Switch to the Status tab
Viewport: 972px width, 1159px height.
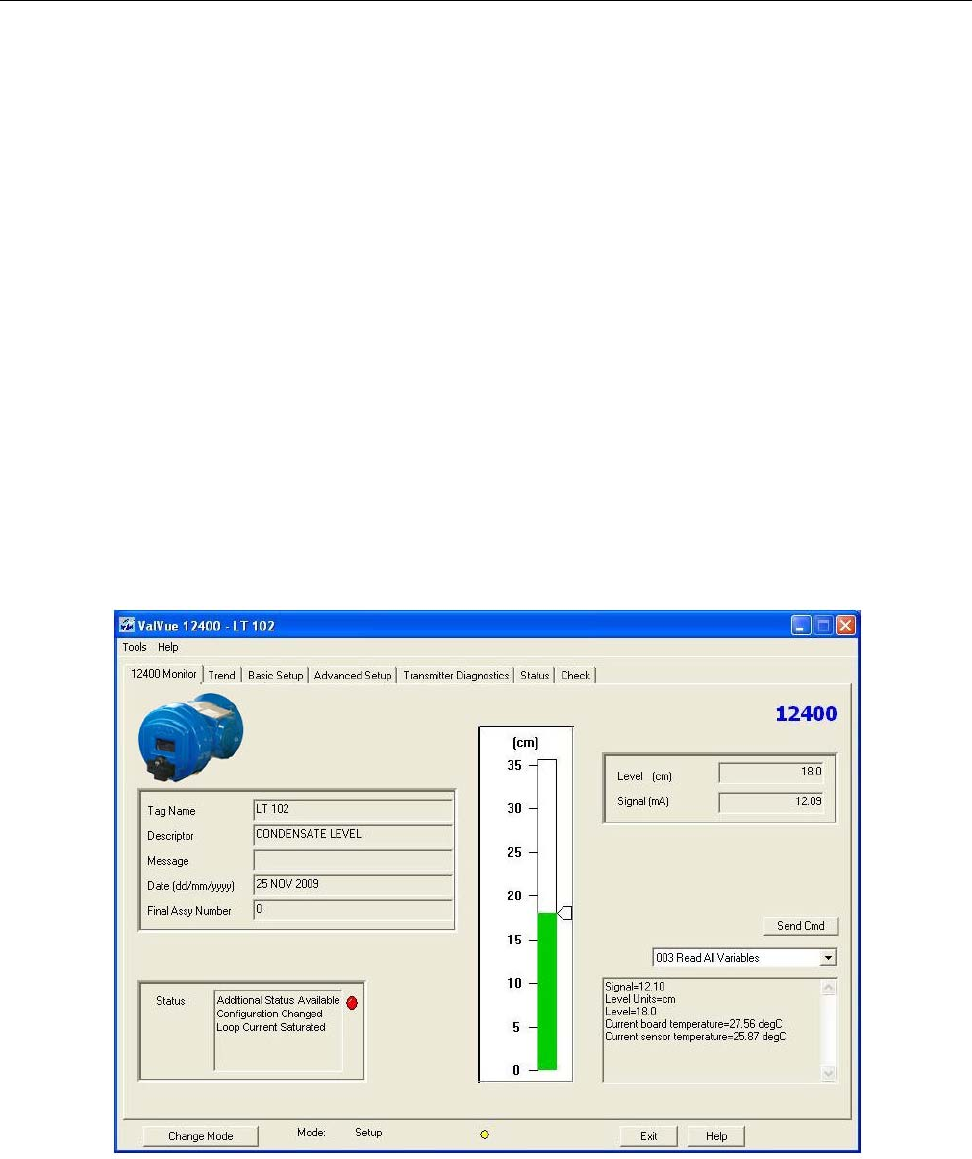[x=534, y=675]
